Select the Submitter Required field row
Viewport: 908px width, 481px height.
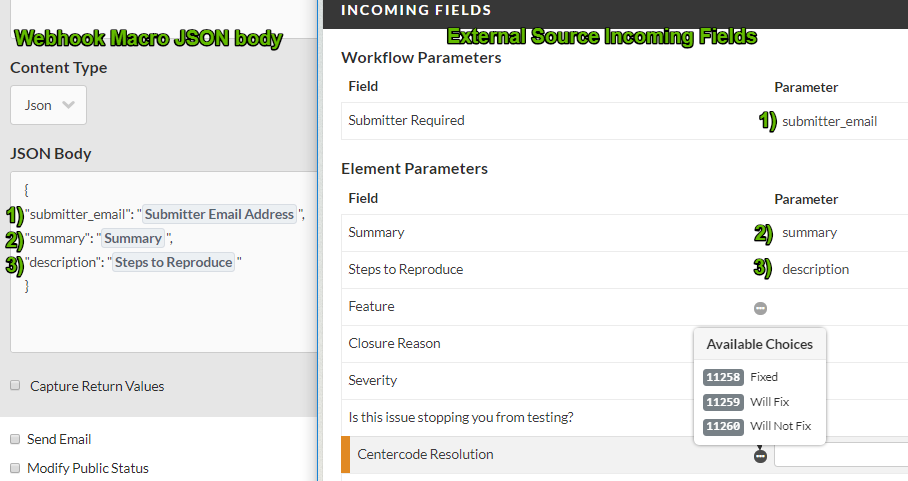(x=624, y=121)
